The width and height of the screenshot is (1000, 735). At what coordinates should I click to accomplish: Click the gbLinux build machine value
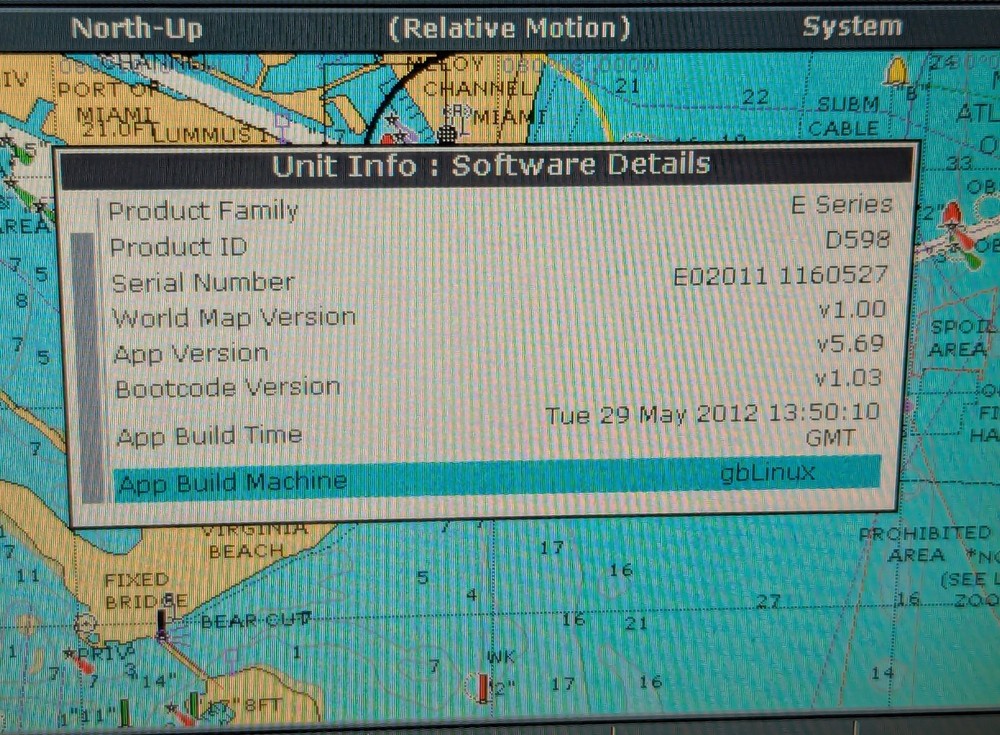(x=767, y=472)
